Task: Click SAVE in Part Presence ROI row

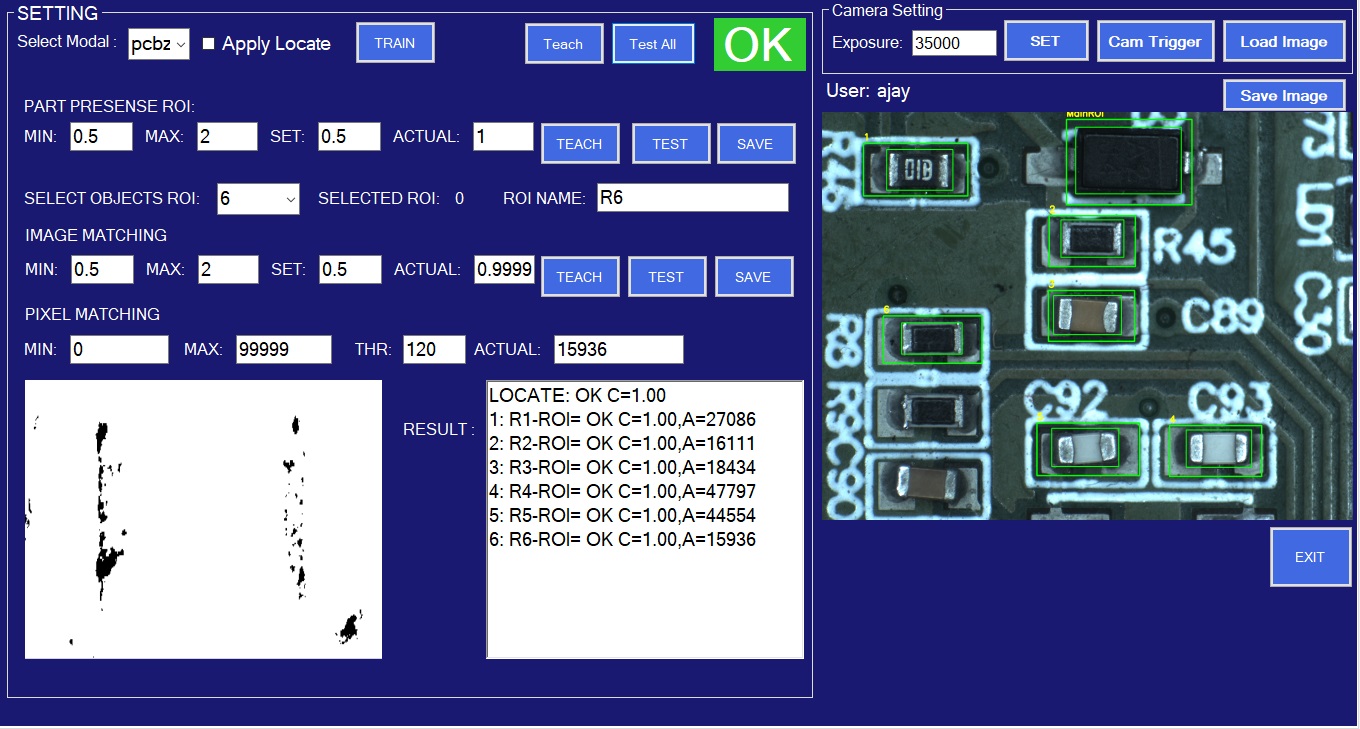Action: coord(755,144)
